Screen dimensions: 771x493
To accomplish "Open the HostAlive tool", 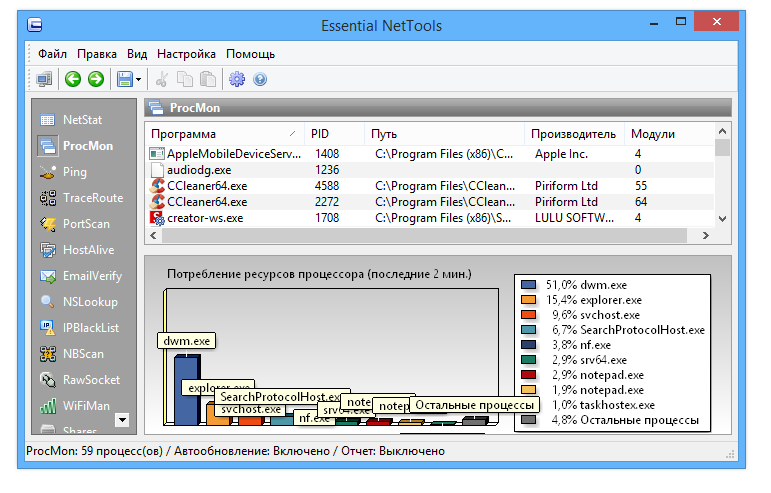I will click(77, 250).
